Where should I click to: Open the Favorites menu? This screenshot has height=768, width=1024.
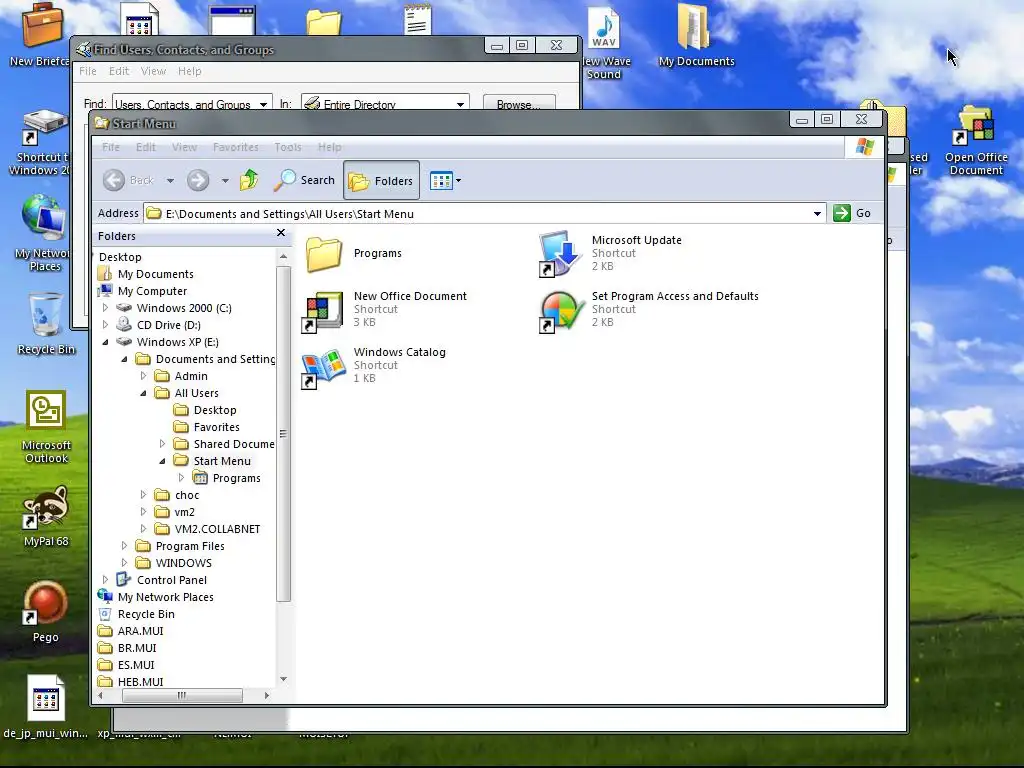tap(236, 147)
